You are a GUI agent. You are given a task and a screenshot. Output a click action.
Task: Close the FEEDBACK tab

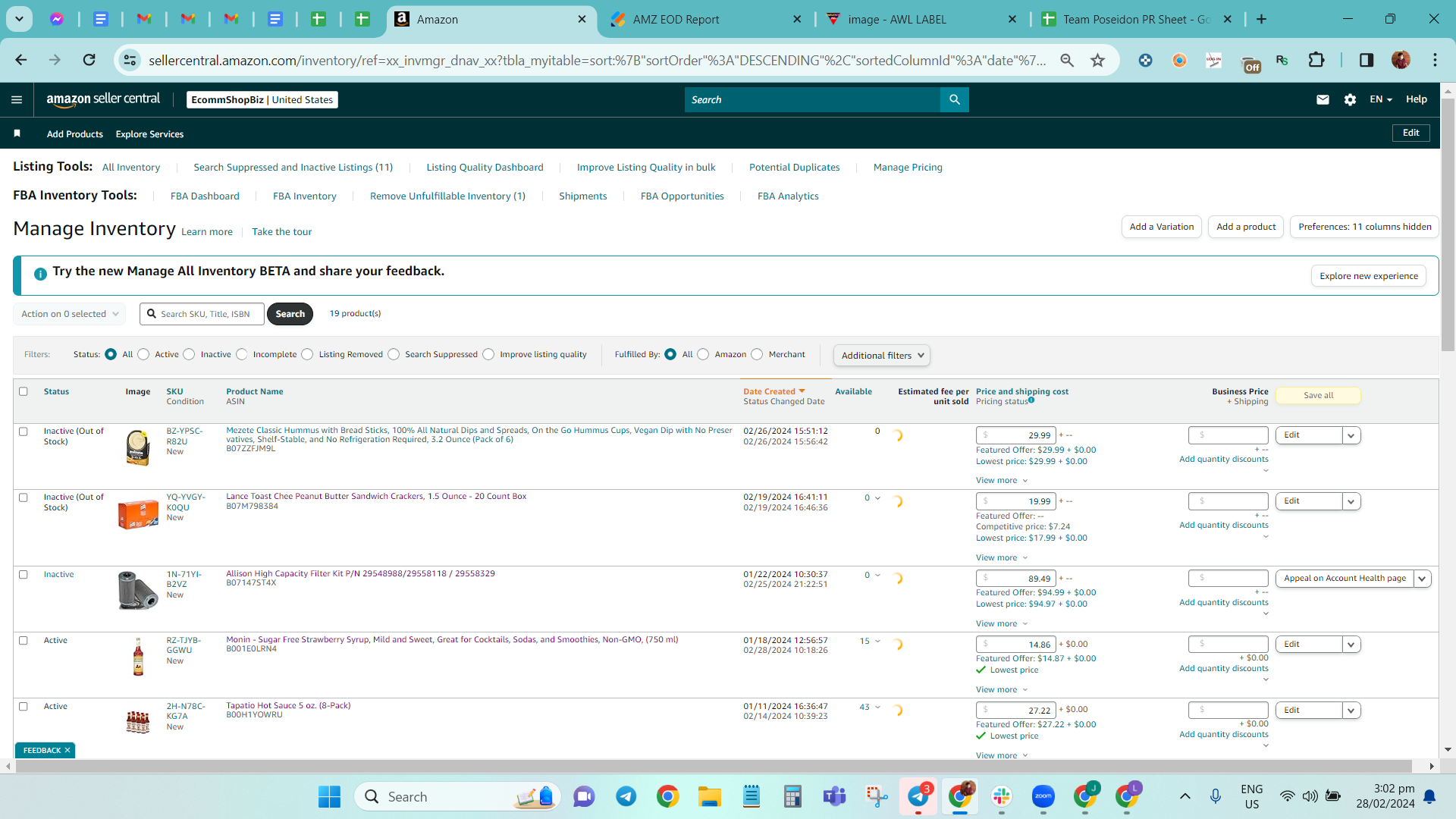(67, 750)
